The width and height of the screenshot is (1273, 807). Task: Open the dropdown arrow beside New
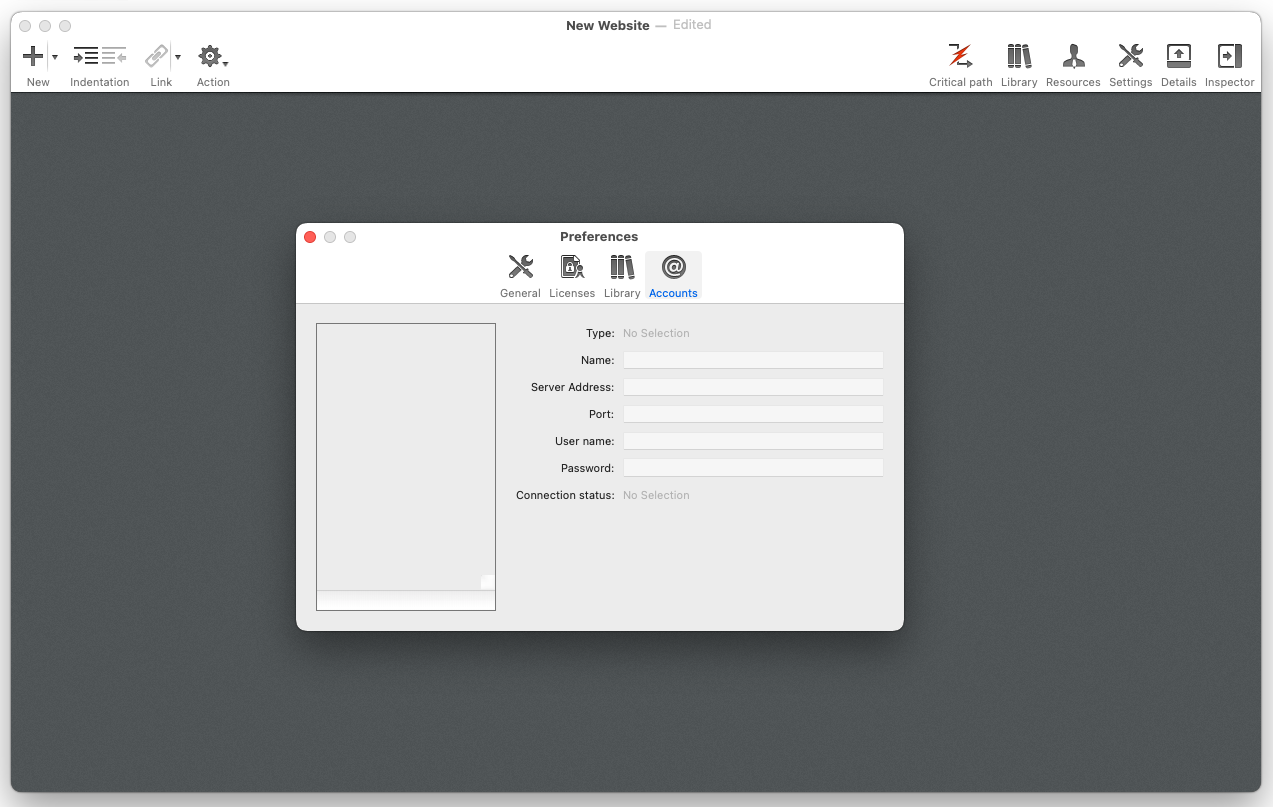pyautogui.click(x=55, y=58)
